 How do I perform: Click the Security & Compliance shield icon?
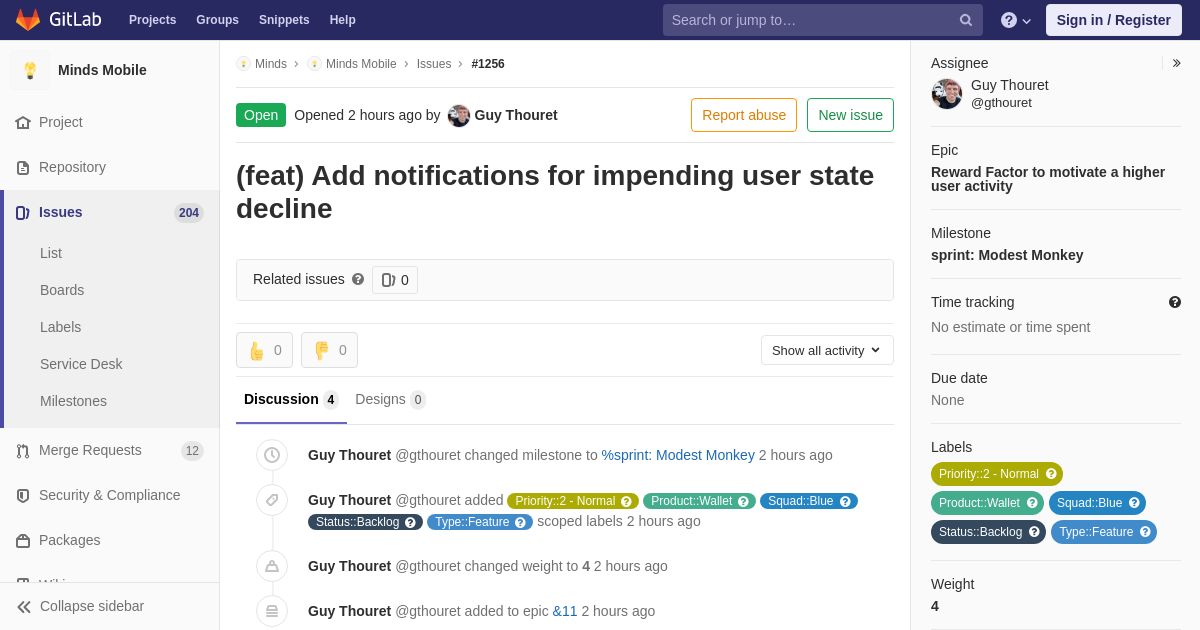[x=23, y=495]
